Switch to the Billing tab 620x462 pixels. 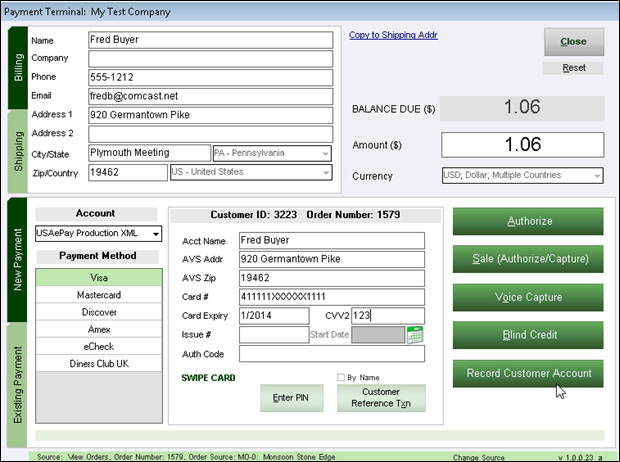pyautogui.click(x=18, y=67)
